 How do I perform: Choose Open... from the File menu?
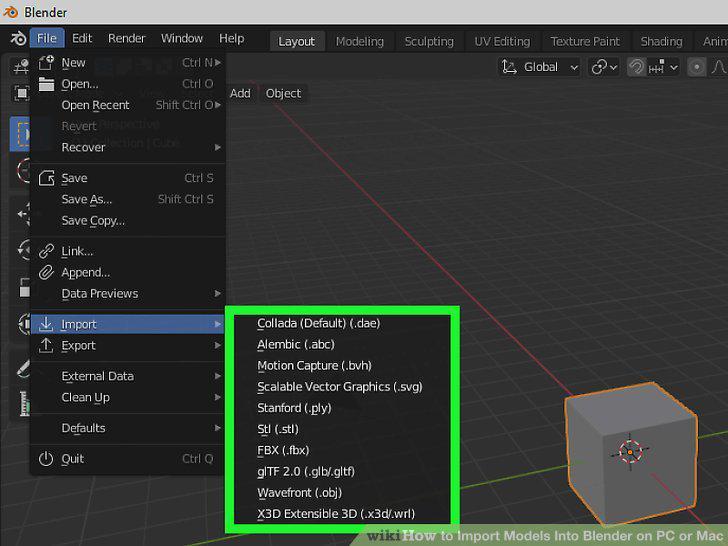pos(128,84)
